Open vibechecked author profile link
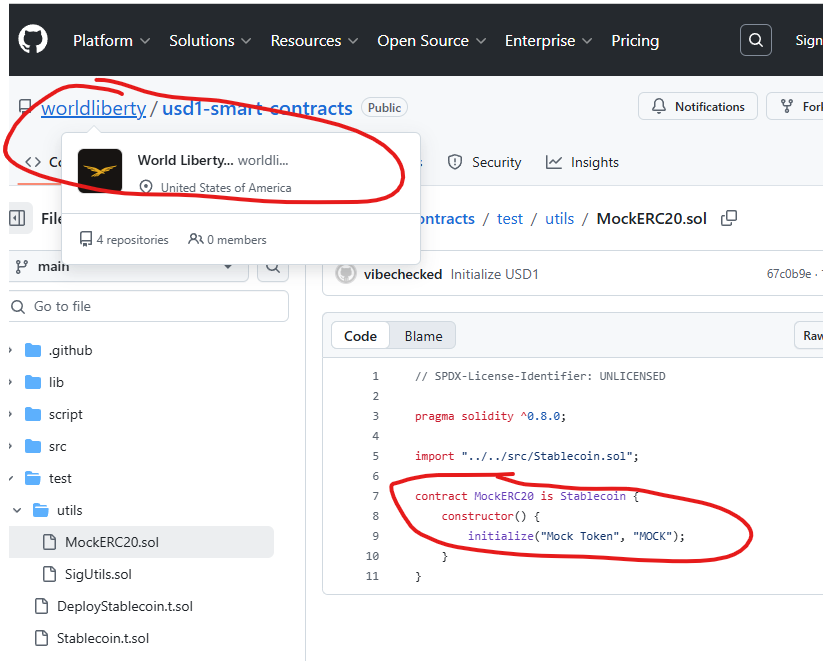The image size is (823, 661). click(x=403, y=274)
